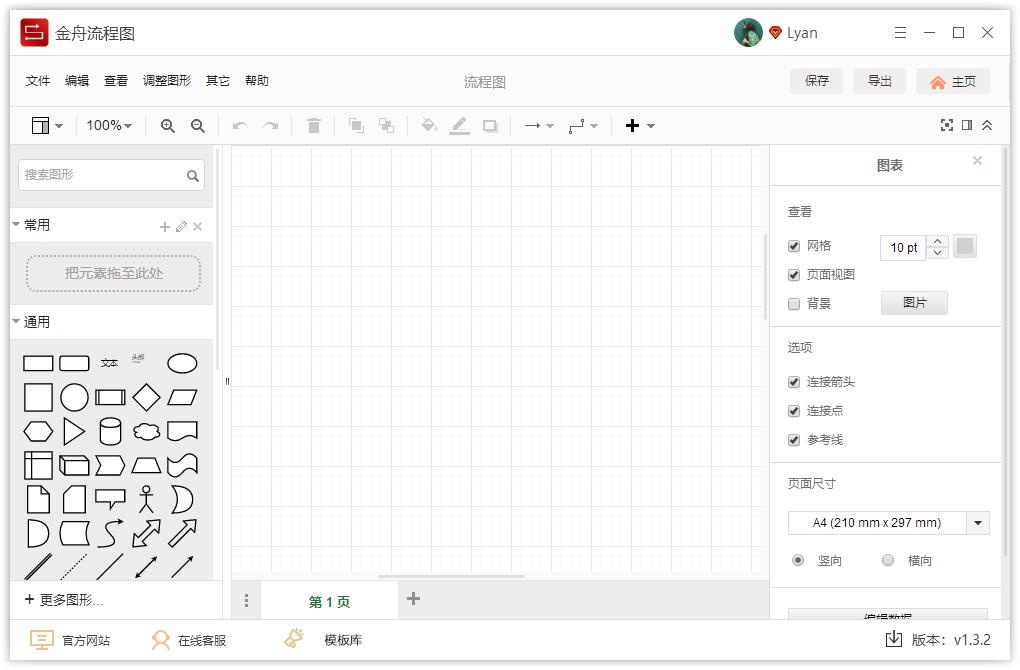The height and width of the screenshot is (670, 1020).
Task: Click the delete trash icon in the toolbar
Action: pos(314,125)
